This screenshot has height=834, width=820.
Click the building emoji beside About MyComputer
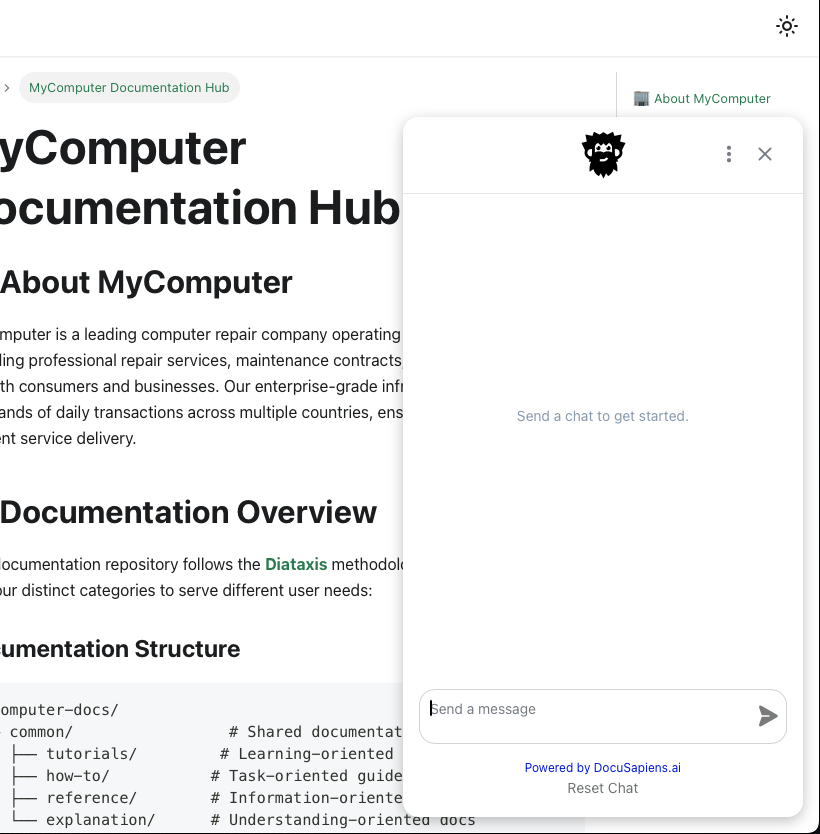pyautogui.click(x=640, y=98)
